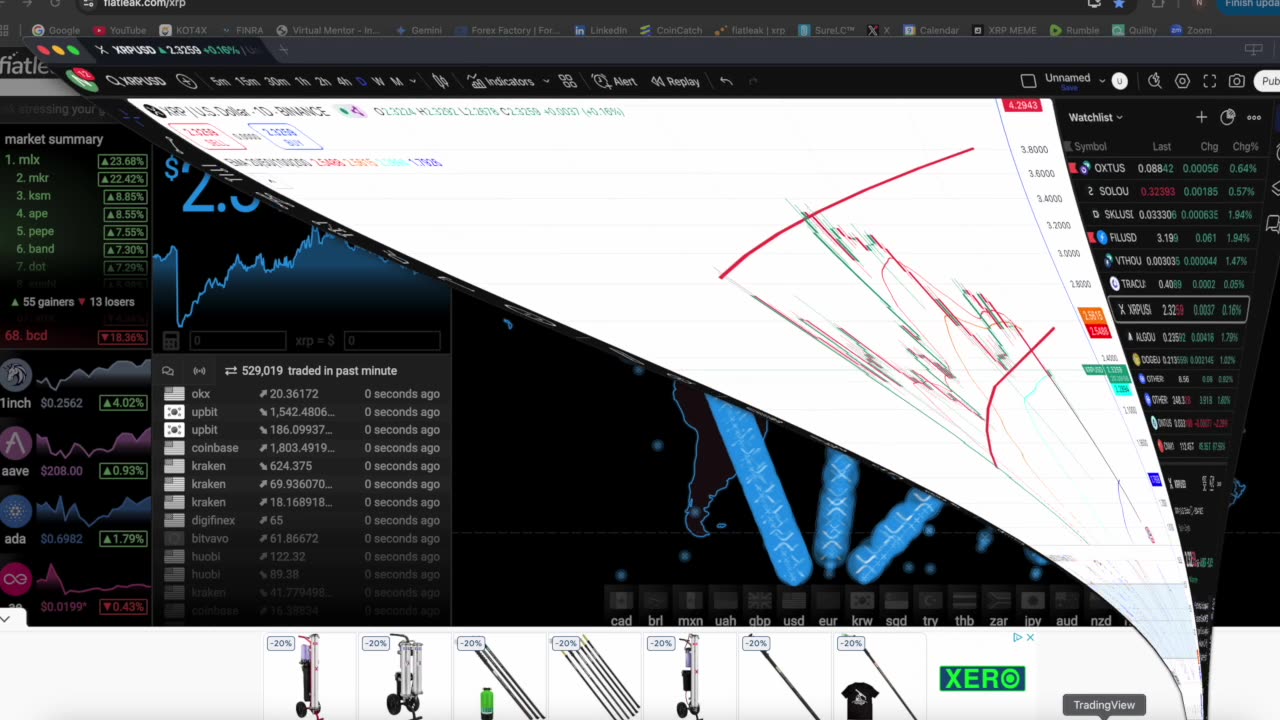Select the 5m timeframe
Screen dimensions: 1280x720
pyautogui.click(x=219, y=81)
